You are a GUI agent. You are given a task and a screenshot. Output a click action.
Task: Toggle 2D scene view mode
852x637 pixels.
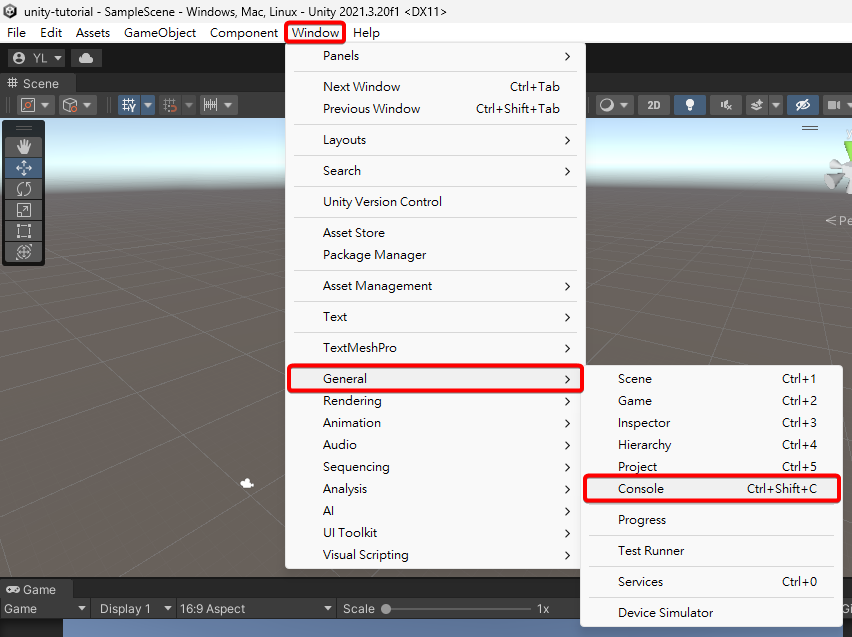(x=654, y=105)
